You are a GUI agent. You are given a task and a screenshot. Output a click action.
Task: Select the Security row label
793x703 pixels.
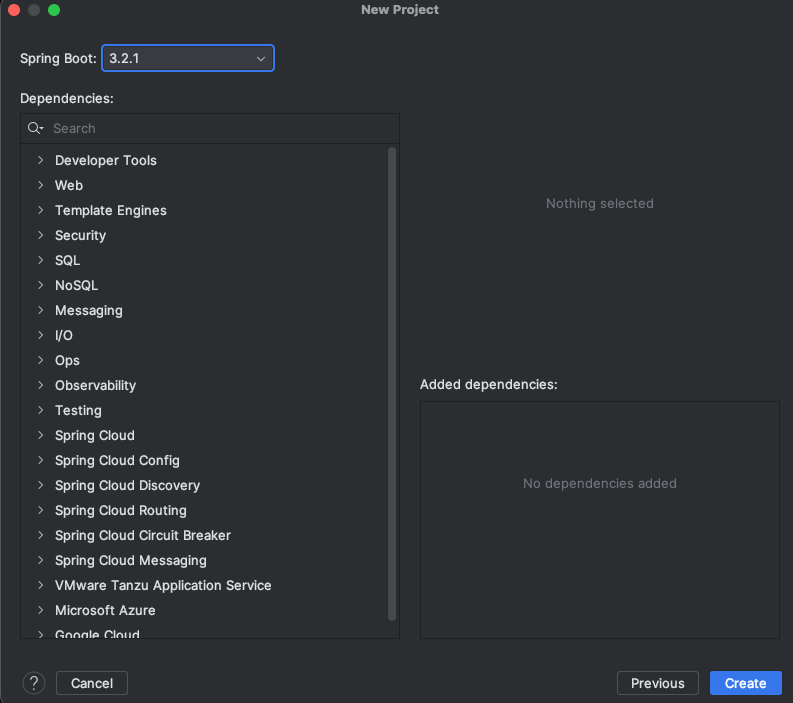tap(80, 236)
